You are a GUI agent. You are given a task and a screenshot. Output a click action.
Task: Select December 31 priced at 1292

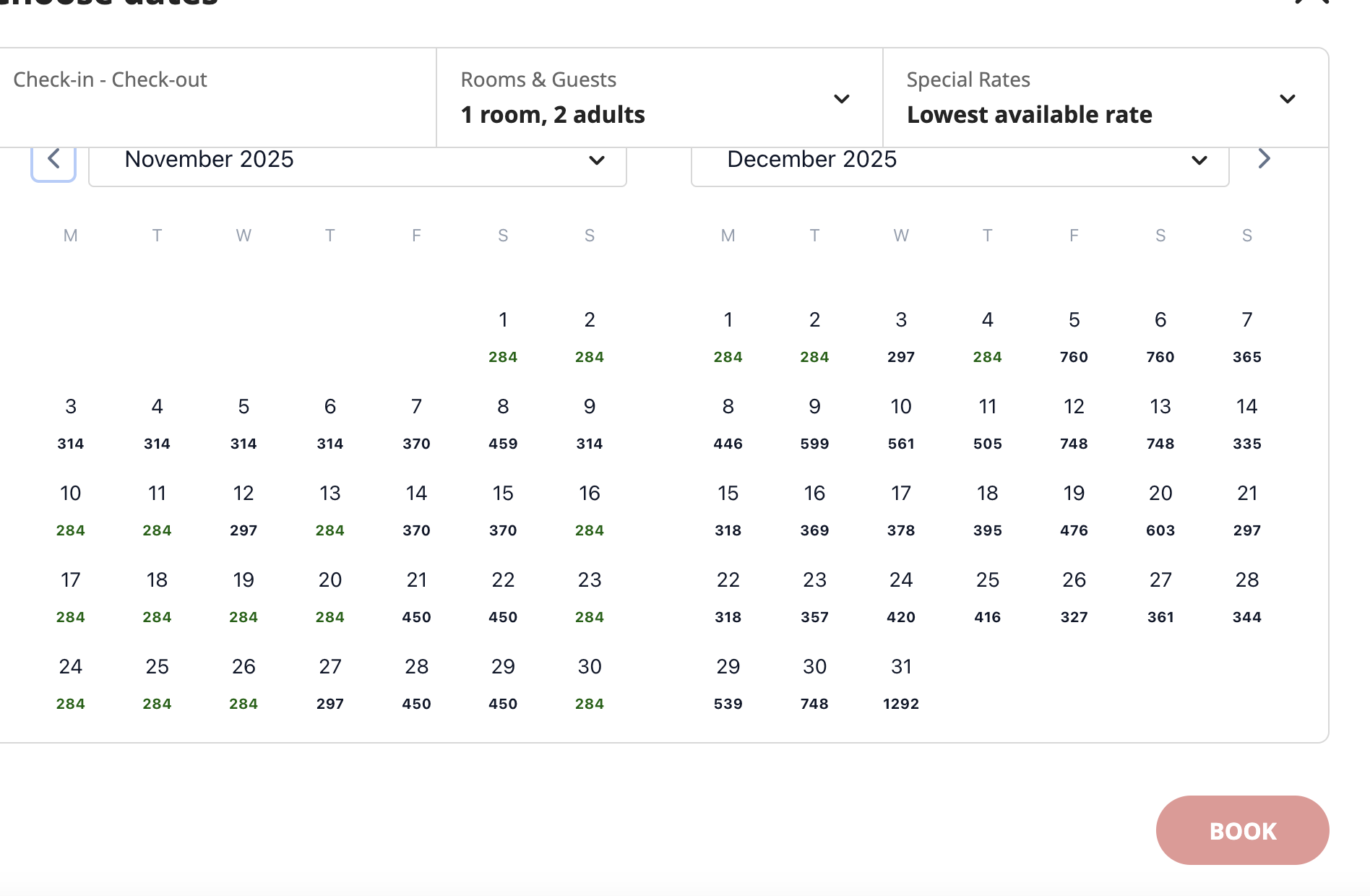click(x=901, y=682)
